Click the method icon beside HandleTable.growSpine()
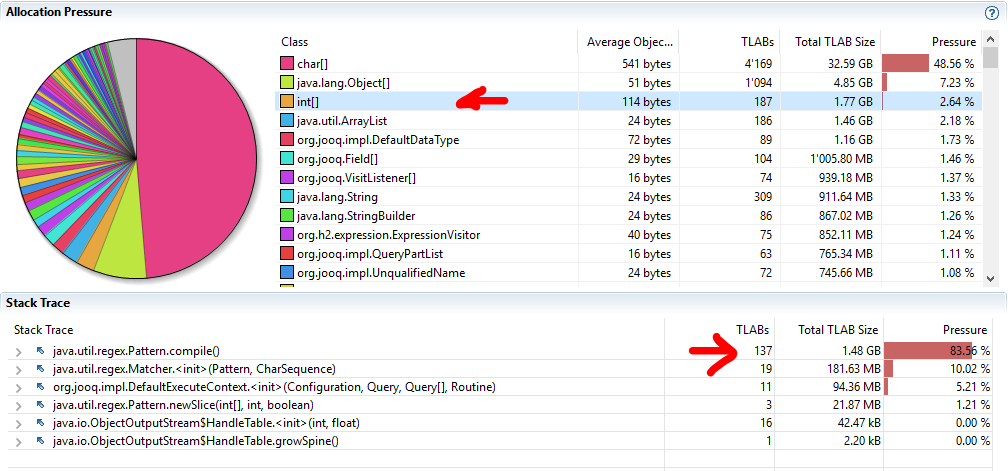Viewport: 1008px width, 471px height. [40, 441]
